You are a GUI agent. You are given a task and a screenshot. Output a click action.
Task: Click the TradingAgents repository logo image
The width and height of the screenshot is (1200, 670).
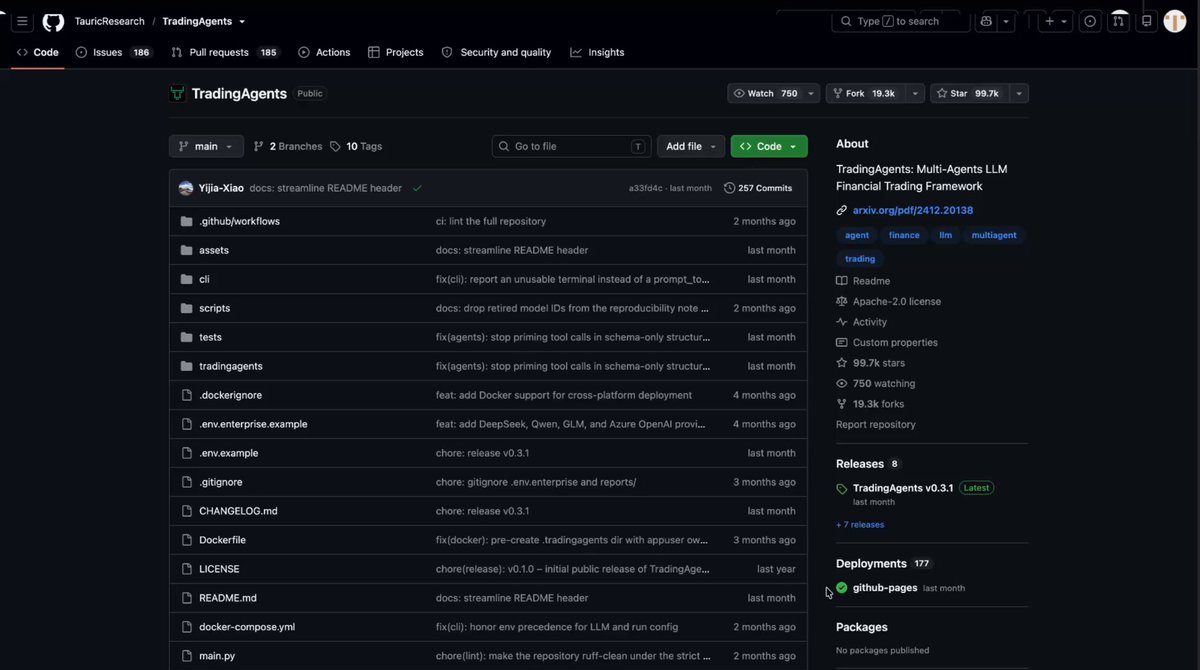(177, 93)
